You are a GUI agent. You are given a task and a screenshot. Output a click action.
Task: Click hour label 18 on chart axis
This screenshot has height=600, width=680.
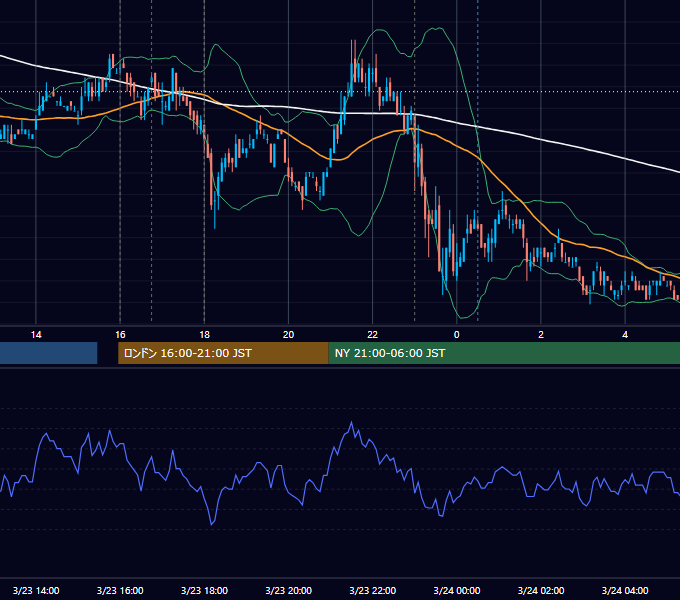(204, 334)
